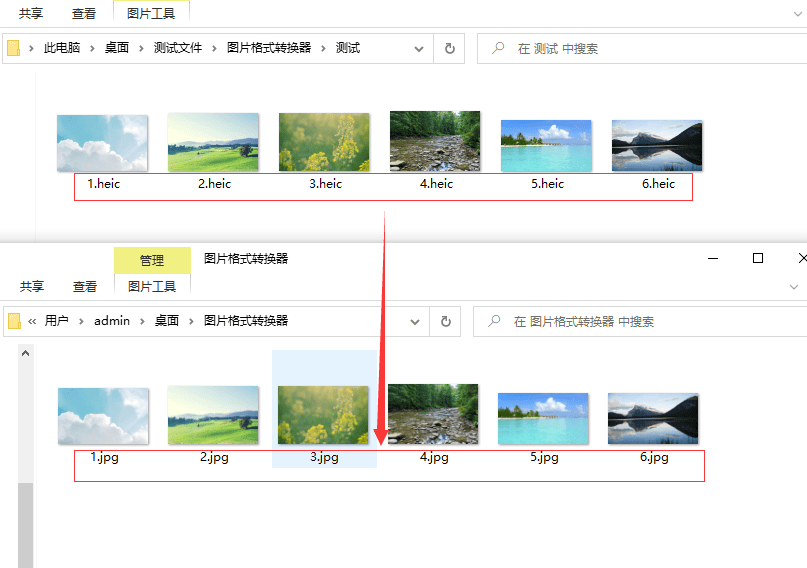Navigate to 桌面 in lower address bar
807x568 pixels.
point(167,321)
